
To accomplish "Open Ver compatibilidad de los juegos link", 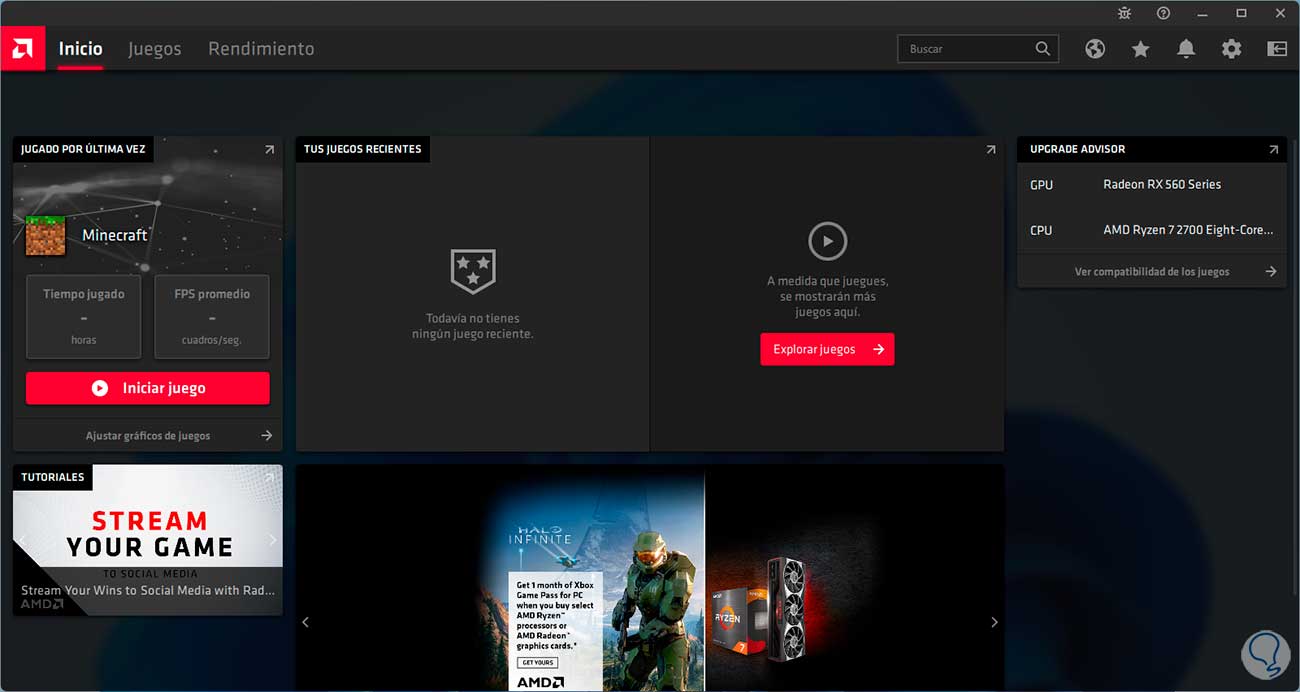I will [1152, 271].
